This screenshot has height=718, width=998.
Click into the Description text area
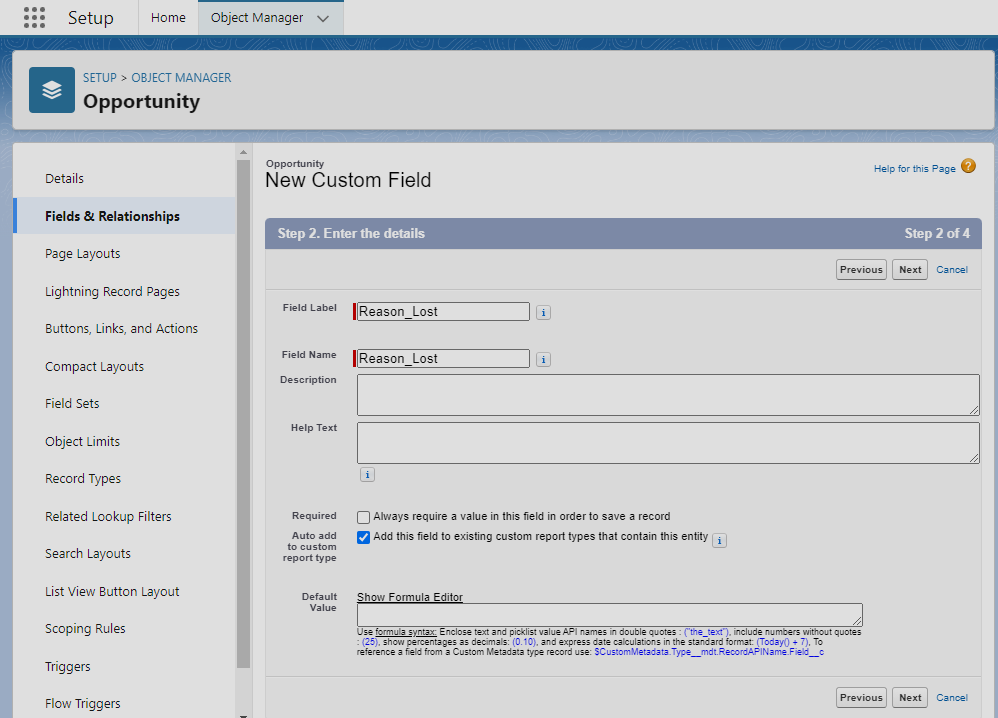coord(668,395)
